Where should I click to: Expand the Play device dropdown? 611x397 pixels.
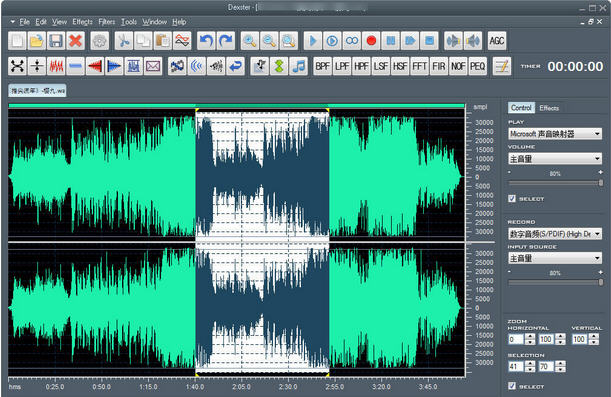tap(555, 134)
